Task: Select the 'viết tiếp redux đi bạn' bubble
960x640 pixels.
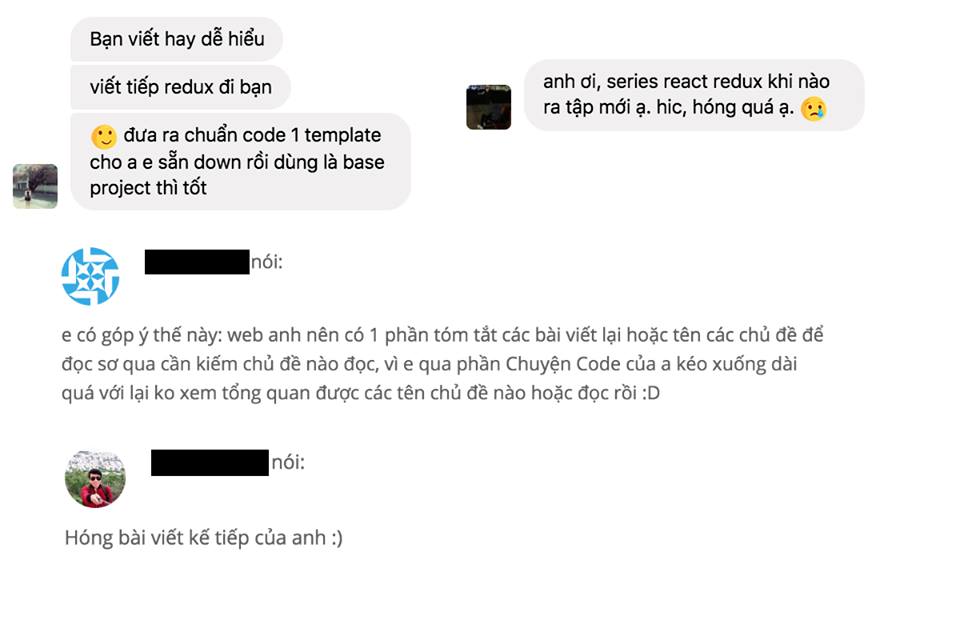Action: (181, 87)
